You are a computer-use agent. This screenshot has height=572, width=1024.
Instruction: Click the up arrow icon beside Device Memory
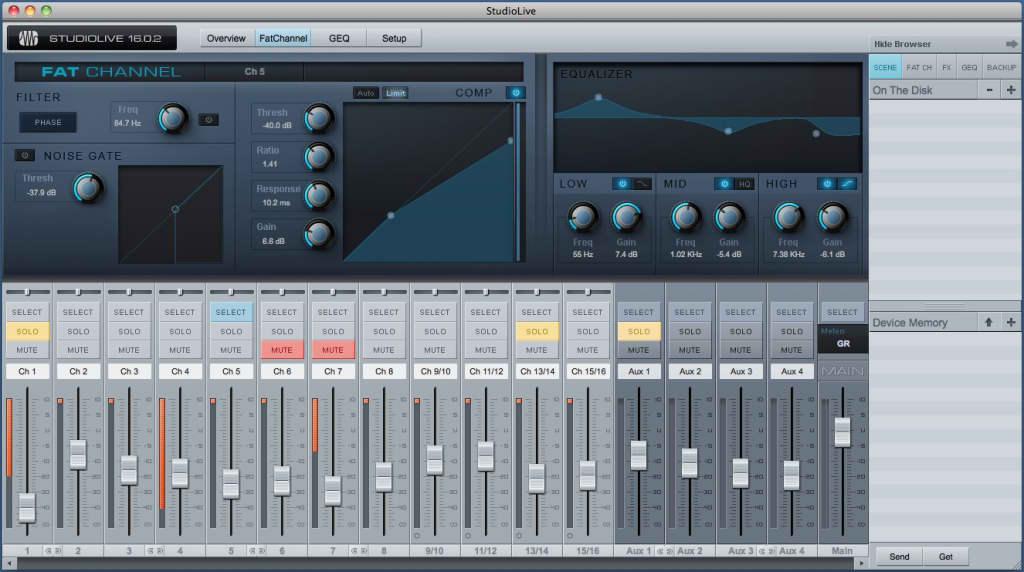coord(989,322)
